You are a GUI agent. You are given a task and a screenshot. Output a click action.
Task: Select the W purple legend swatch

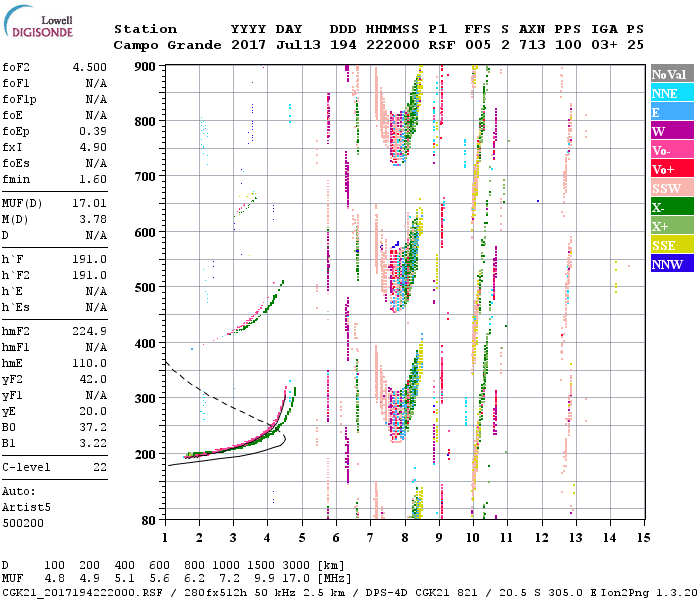point(672,131)
